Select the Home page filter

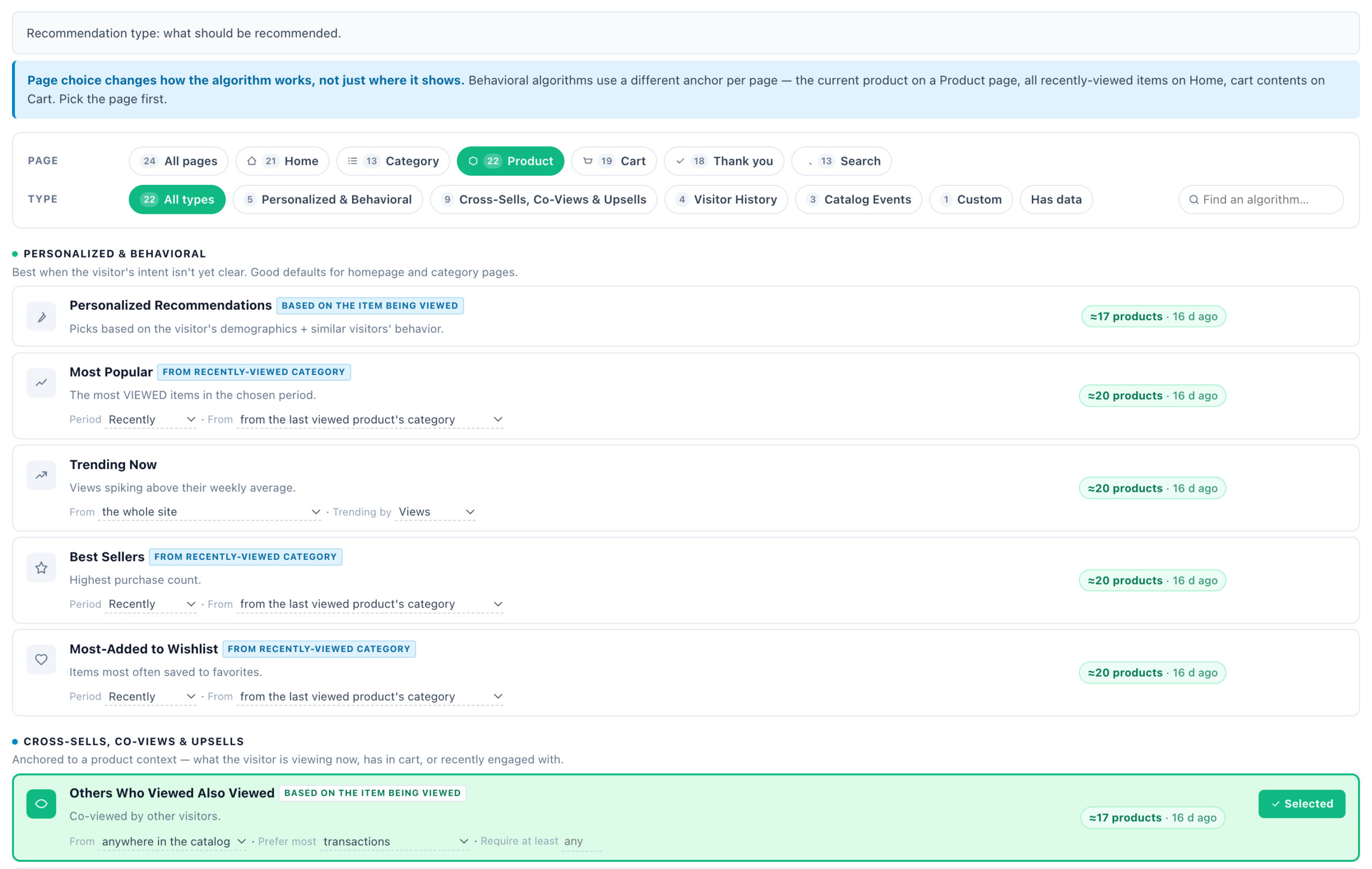pyautogui.click(x=282, y=161)
